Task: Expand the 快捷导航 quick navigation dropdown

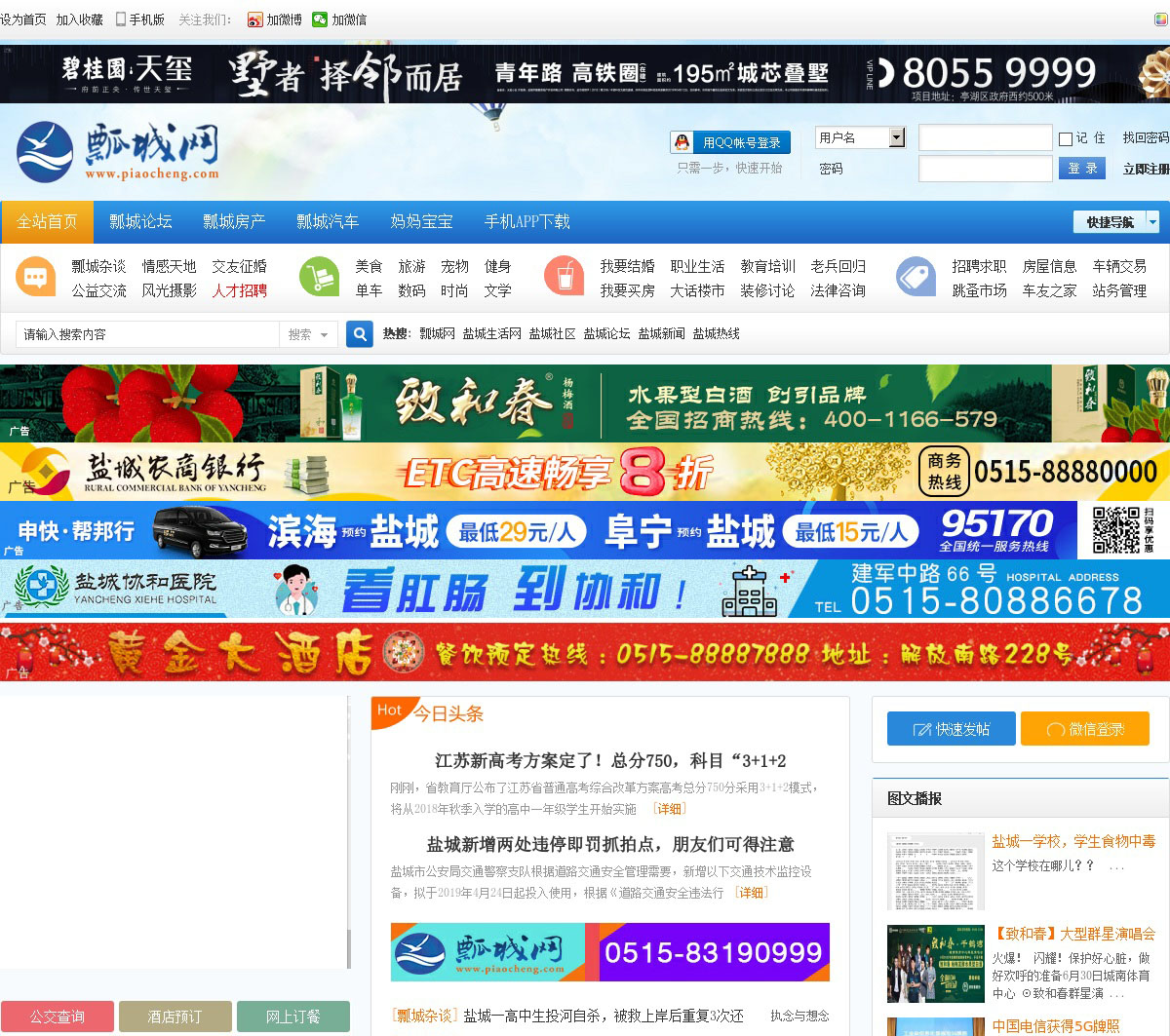Action: click(1116, 222)
